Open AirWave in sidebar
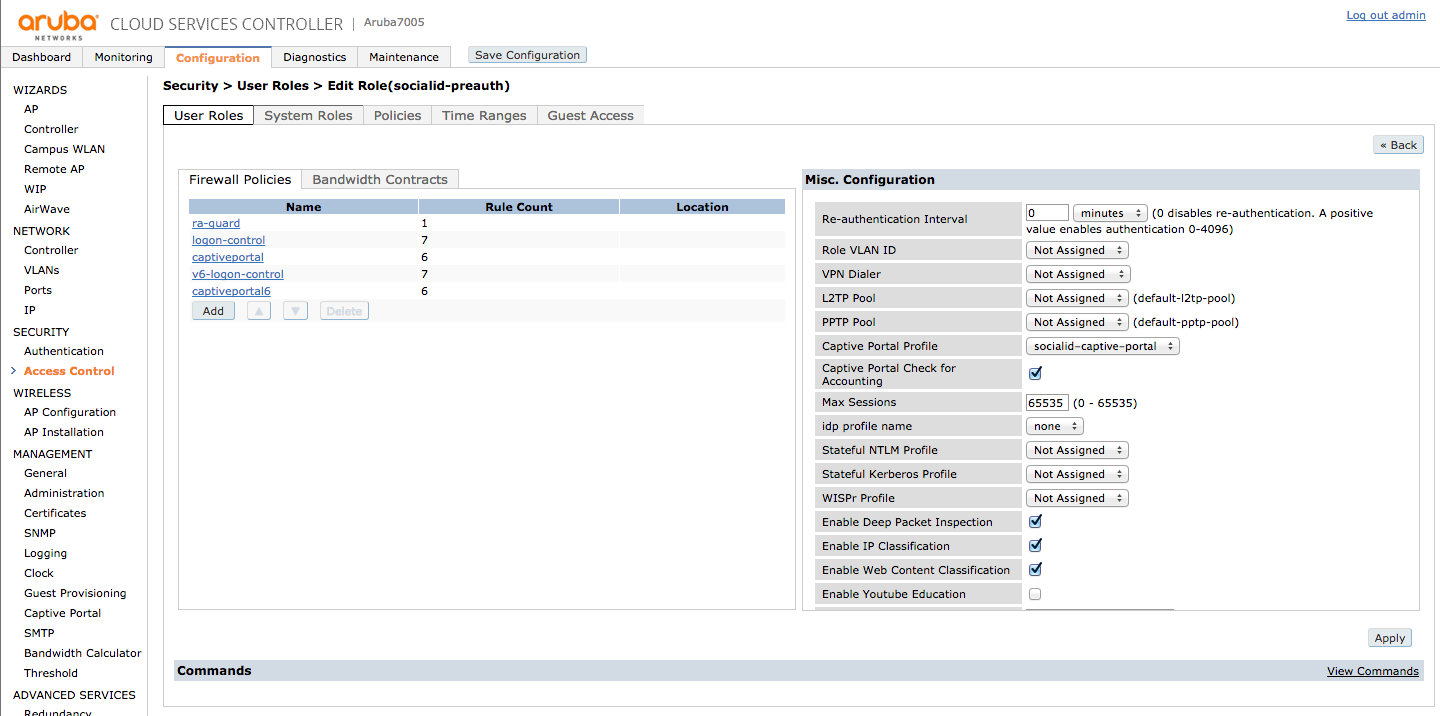1440x716 pixels. pyautogui.click(x=47, y=209)
